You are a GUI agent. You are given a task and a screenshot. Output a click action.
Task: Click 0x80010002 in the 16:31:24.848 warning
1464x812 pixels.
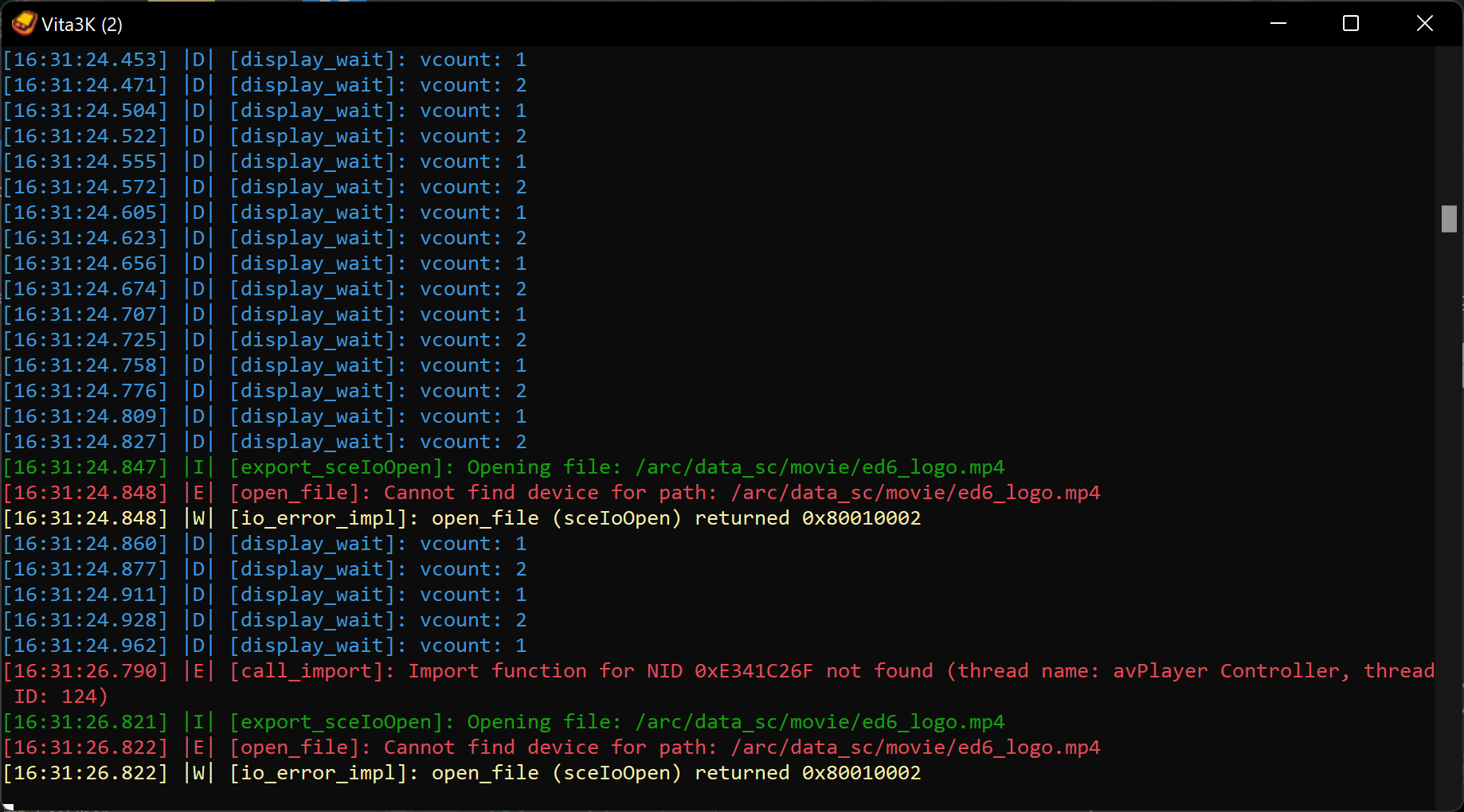click(x=861, y=518)
